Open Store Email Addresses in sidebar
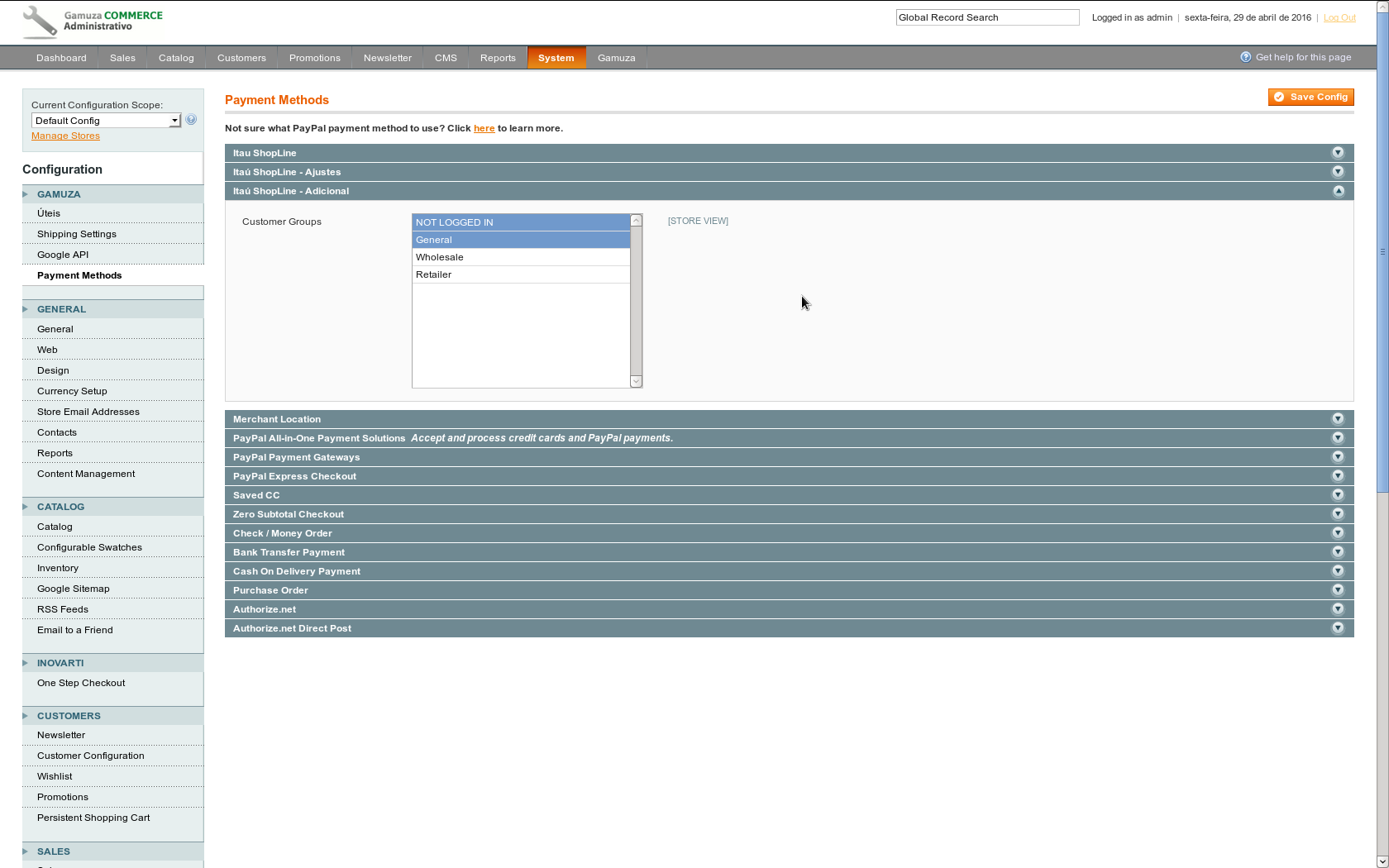 (x=88, y=412)
